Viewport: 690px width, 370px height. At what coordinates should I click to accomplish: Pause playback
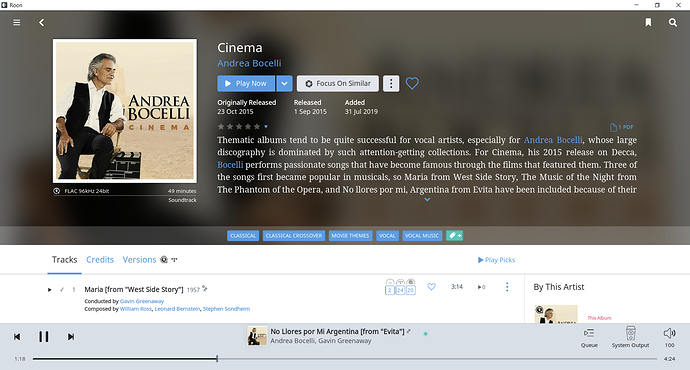pos(44,337)
